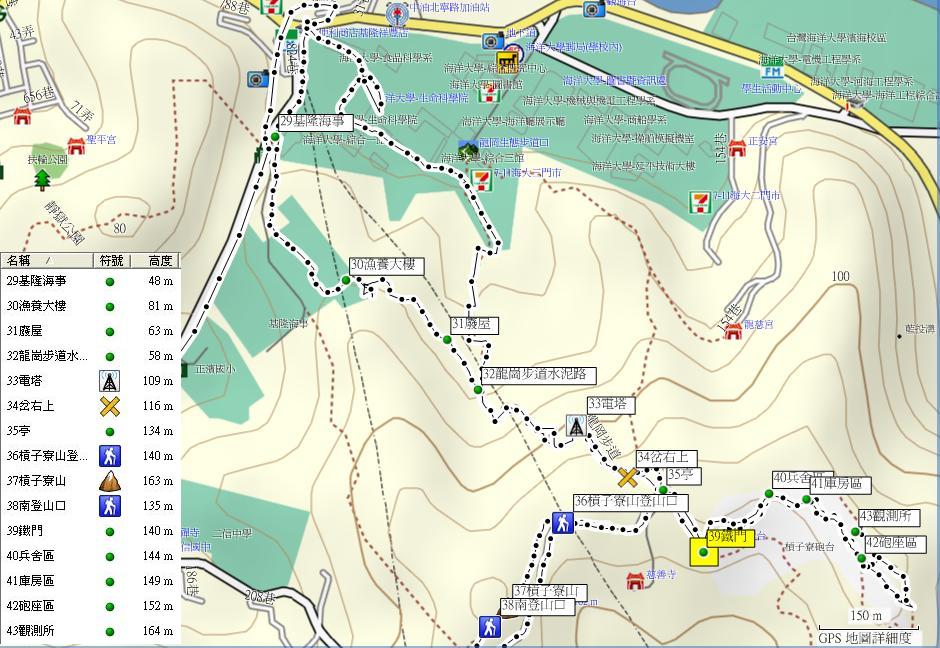Click the 164 m elevation value

pyautogui.click(x=158, y=631)
